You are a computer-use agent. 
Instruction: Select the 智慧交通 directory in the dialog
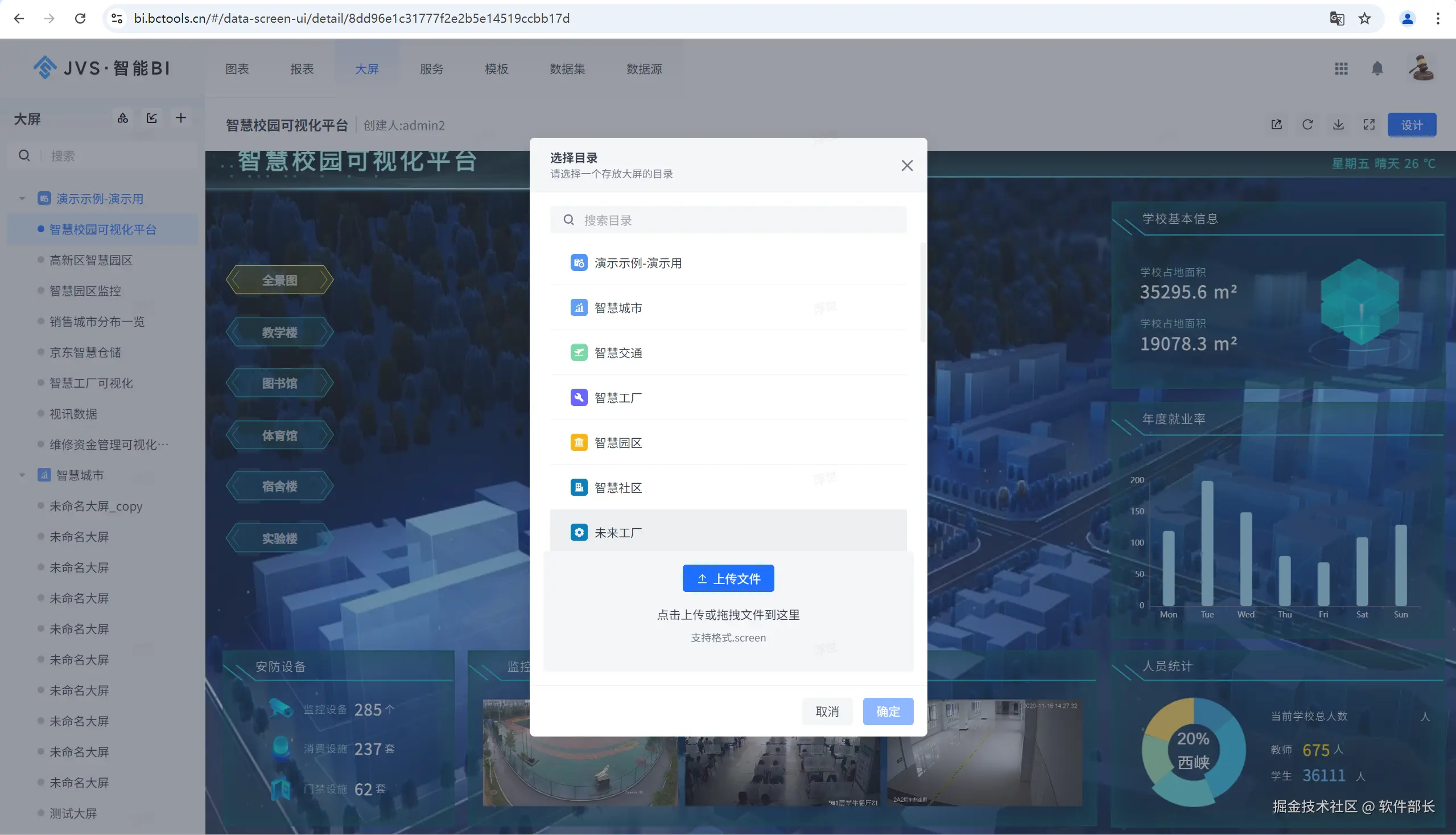click(x=618, y=353)
